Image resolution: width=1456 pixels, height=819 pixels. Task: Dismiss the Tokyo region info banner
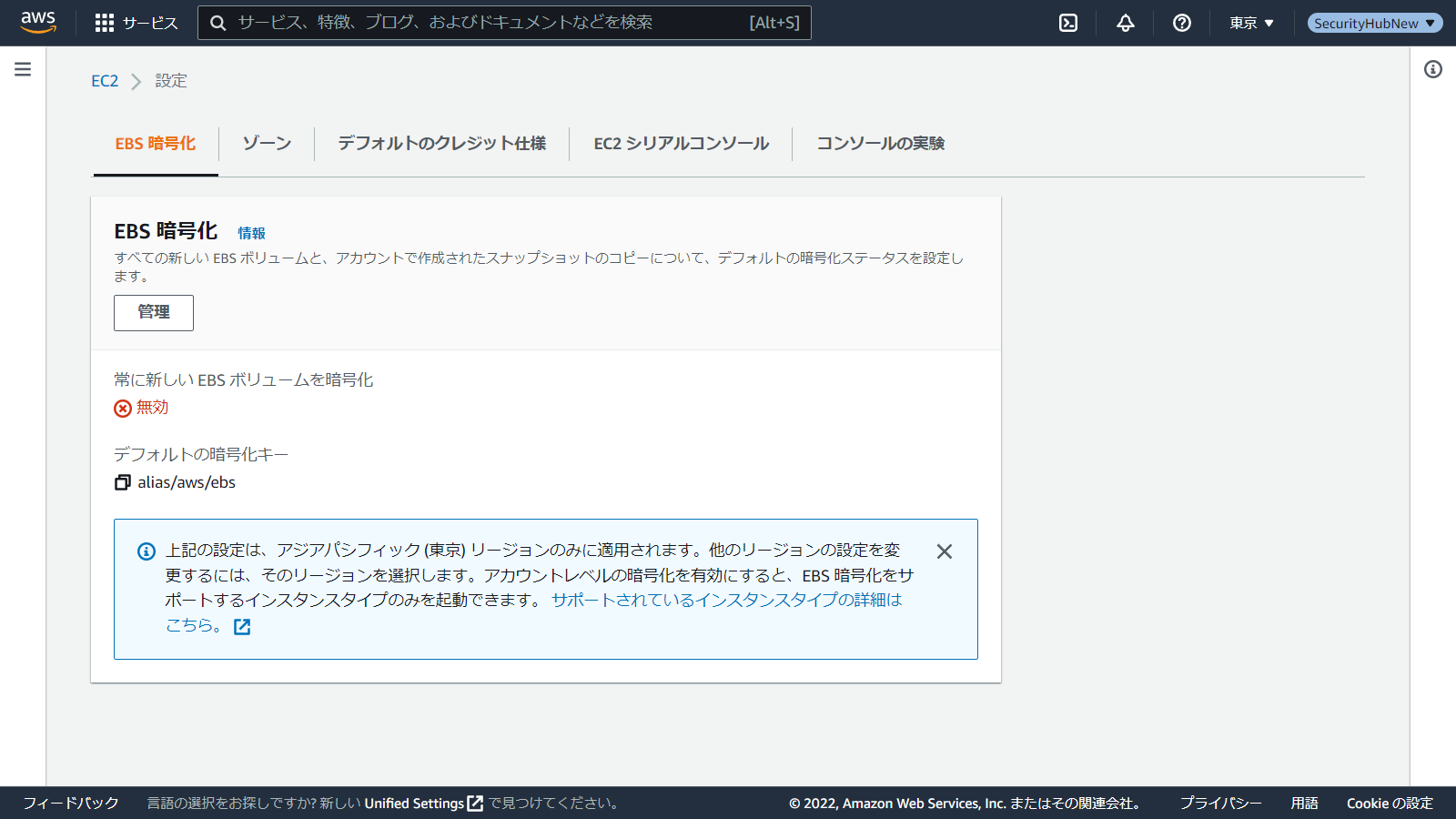coord(945,551)
